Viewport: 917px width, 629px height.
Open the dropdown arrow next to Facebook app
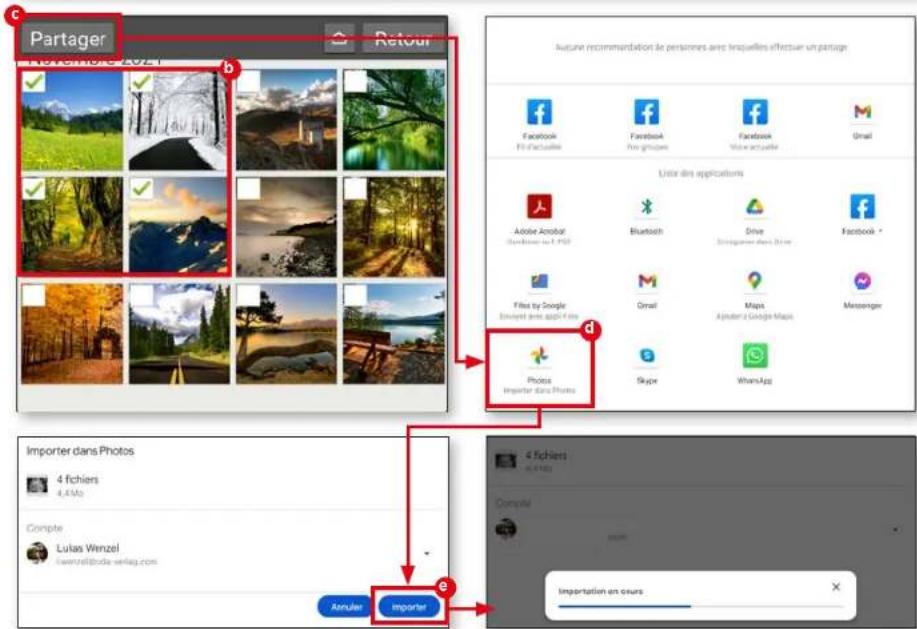[x=880, y=231]
